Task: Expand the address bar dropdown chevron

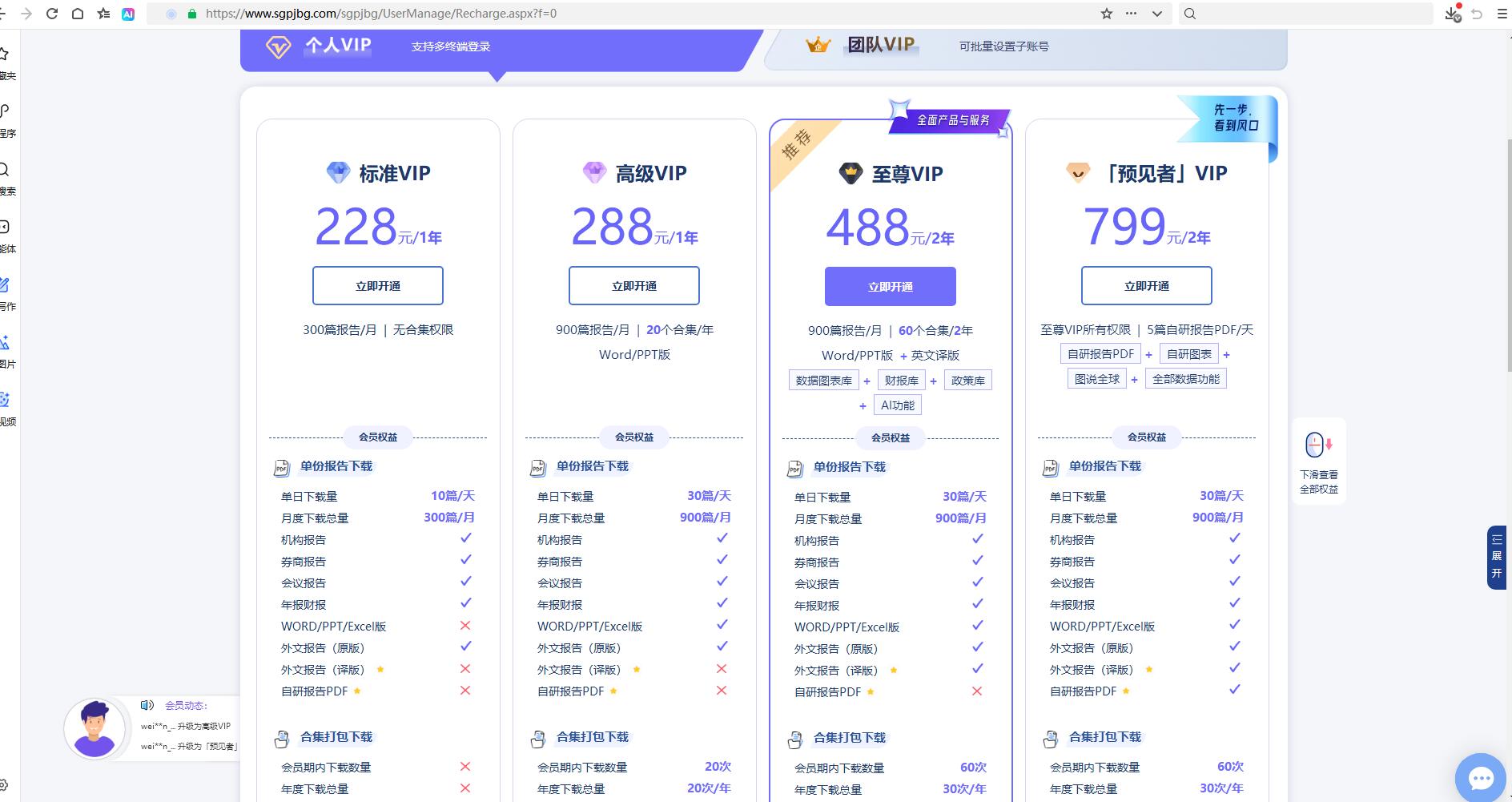Action: (1156, 14)
